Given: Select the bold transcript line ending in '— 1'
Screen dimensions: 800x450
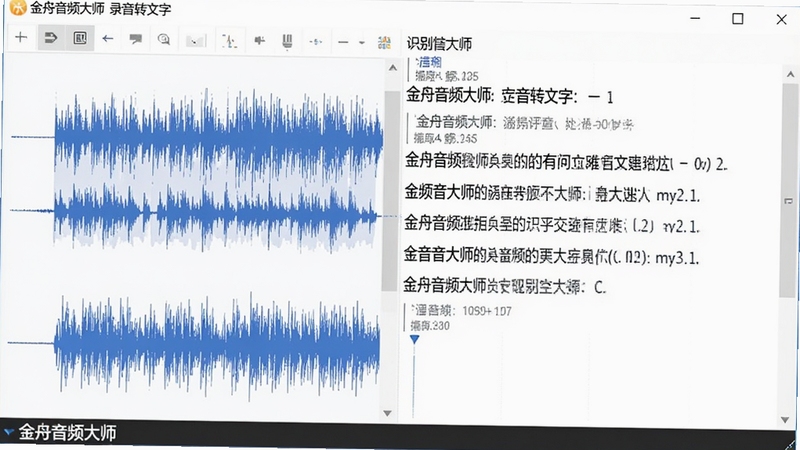Looking at the screenshot, I should pos(509,95).
